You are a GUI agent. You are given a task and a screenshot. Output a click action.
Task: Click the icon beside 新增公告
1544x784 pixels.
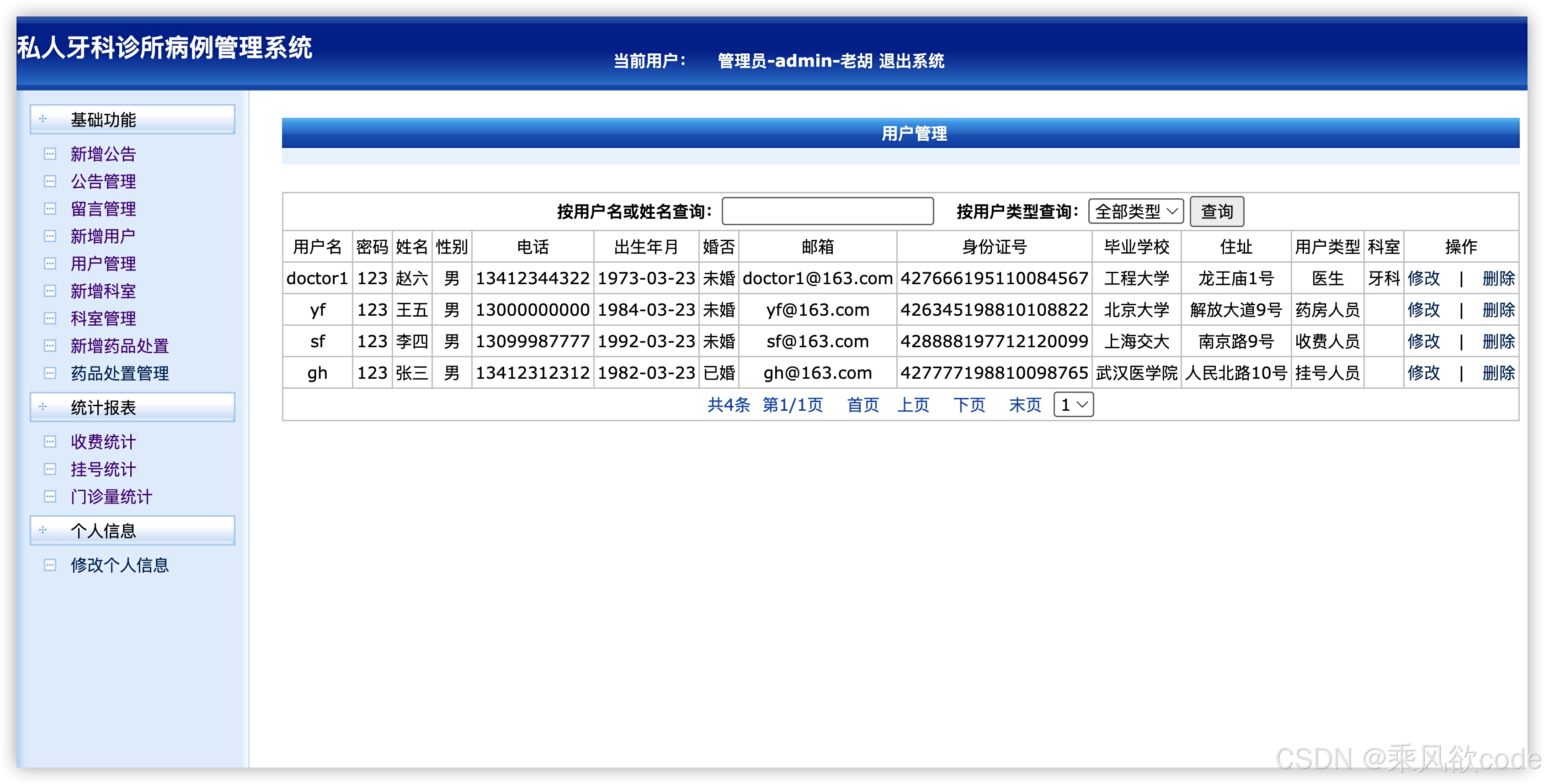tap(50, 154)
